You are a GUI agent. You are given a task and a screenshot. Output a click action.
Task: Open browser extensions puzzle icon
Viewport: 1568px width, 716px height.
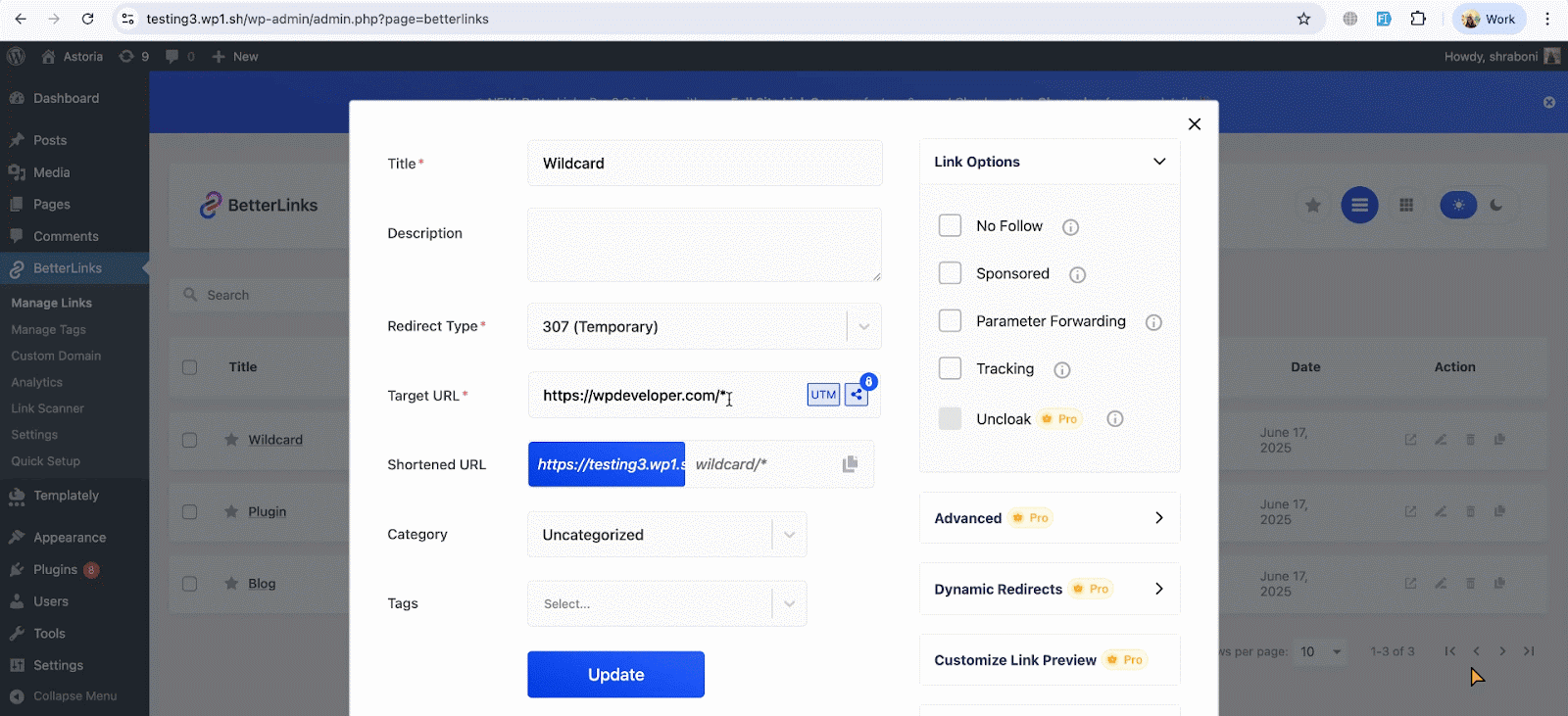[1418, 19]
